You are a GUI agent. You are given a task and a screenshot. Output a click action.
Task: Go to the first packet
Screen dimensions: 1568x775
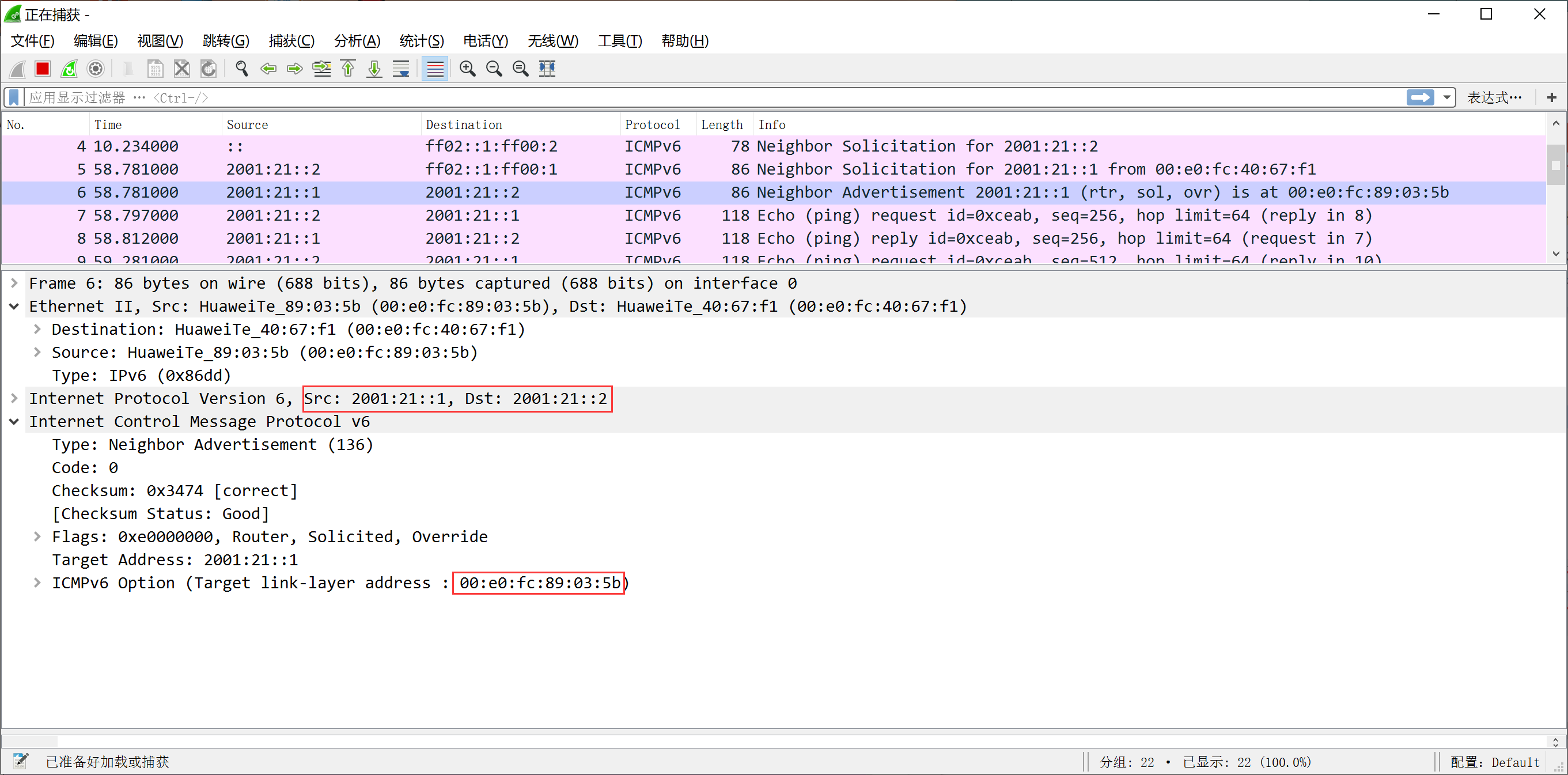tap(347, 69)
